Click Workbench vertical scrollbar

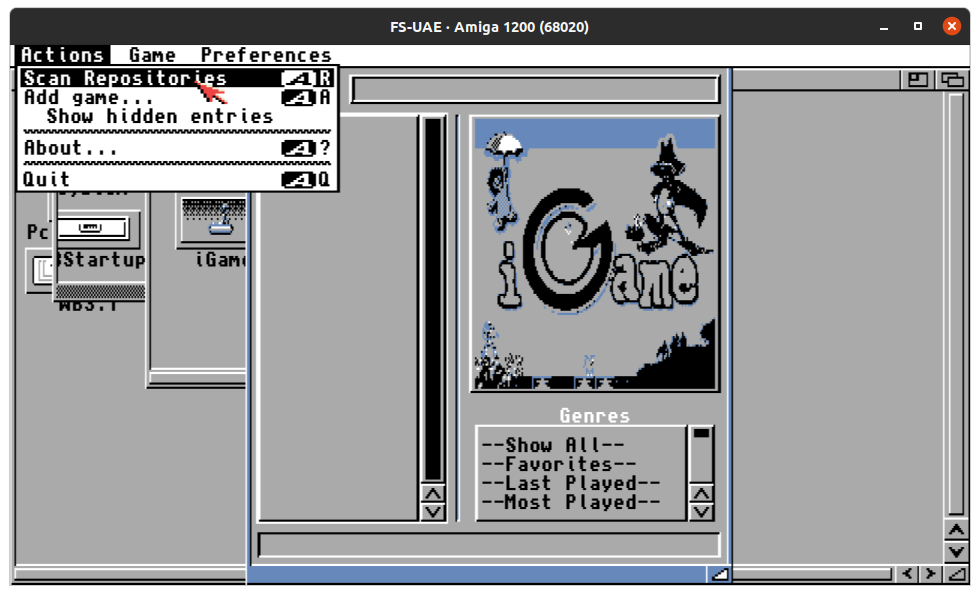tap(956, 304)
